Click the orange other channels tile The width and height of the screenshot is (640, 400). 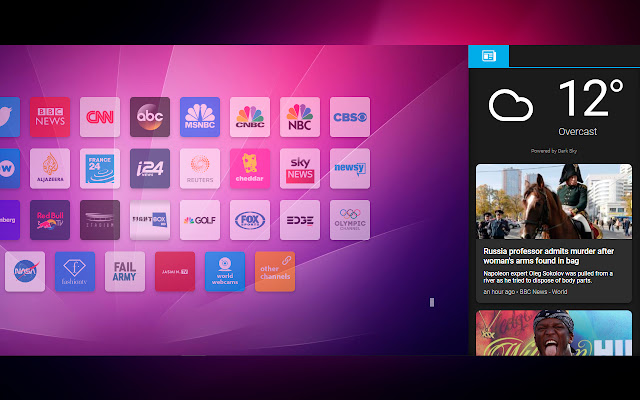pos(275,271)
